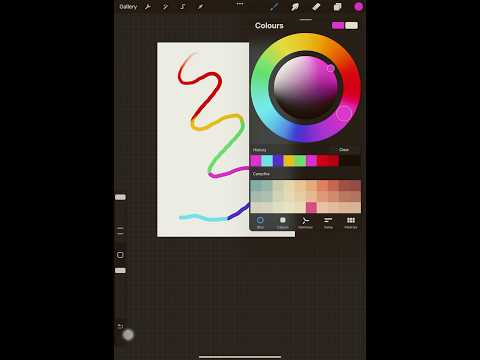Open the Adjustments magic wand menu

click(165, 7)
